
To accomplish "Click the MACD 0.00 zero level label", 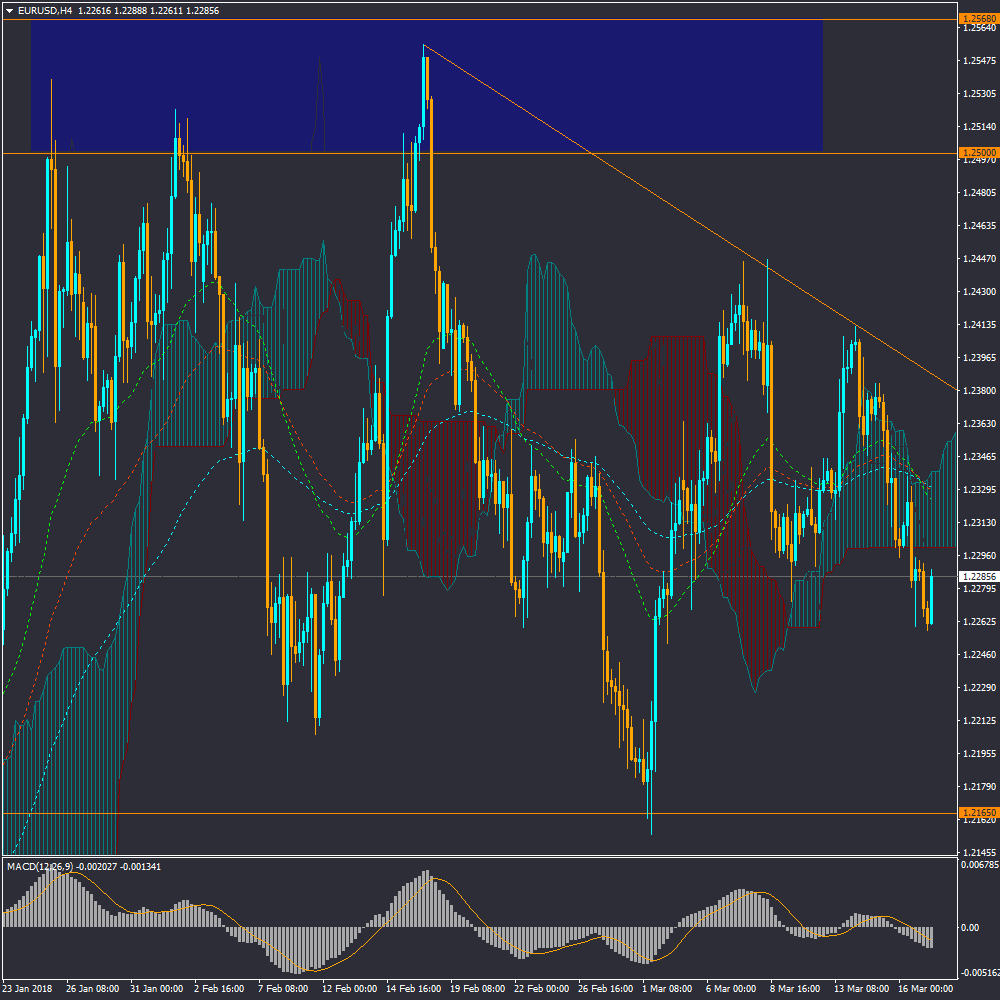I will click(x=969, y=928).
